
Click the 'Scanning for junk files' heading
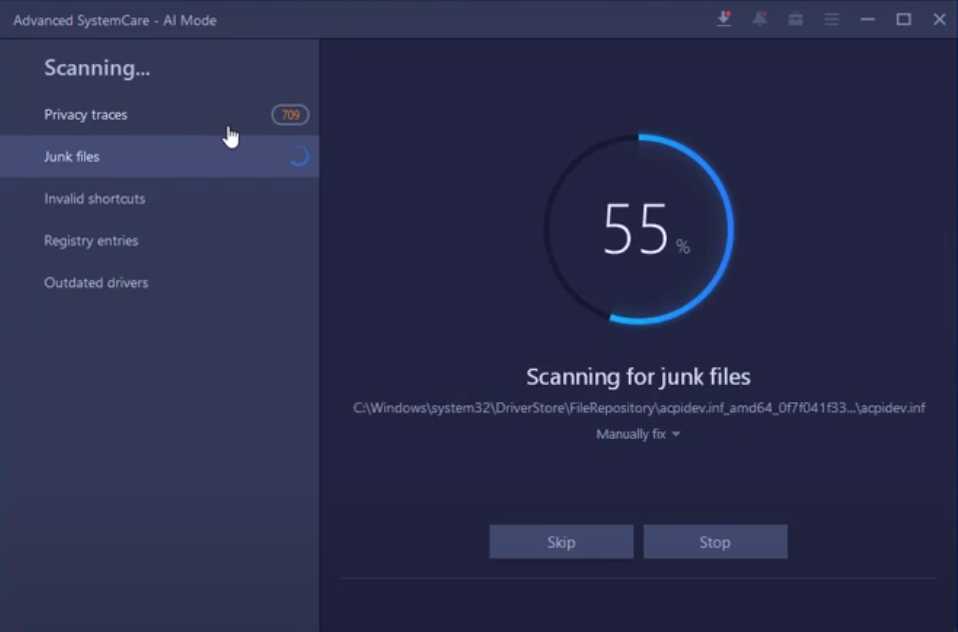point(638,377)
